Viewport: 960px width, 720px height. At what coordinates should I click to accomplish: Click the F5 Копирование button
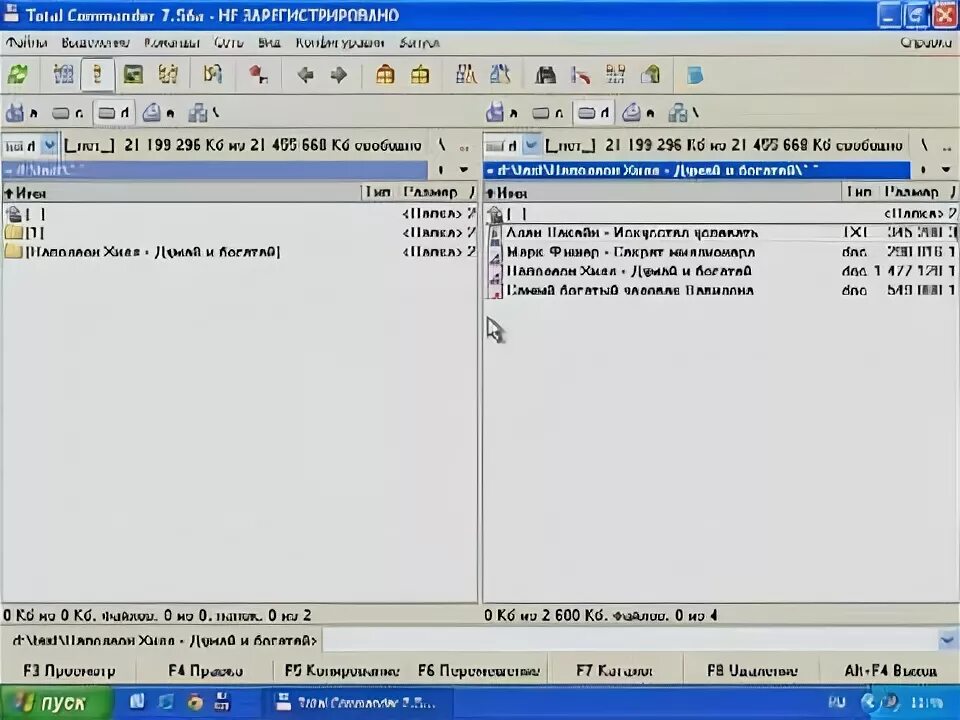(x=342, y=671)
